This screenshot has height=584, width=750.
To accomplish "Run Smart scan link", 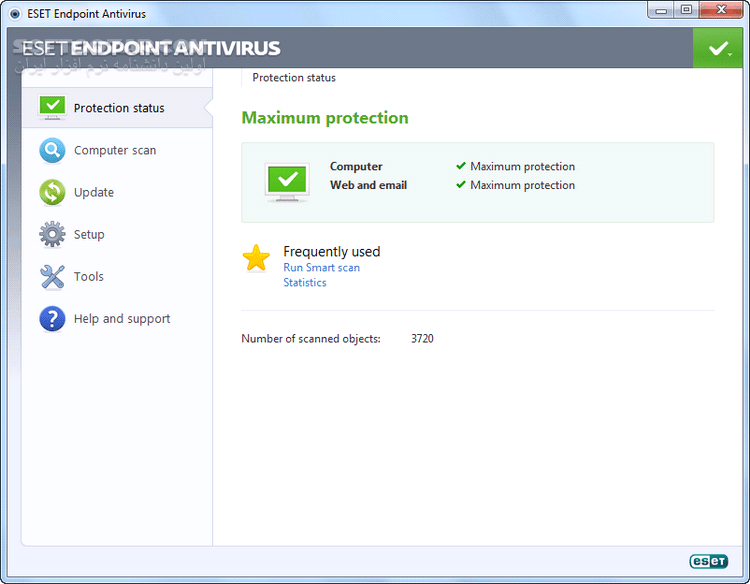I will click(321, 267).
